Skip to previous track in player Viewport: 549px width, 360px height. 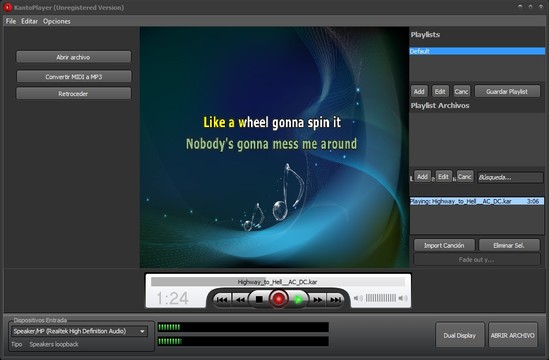222,300
